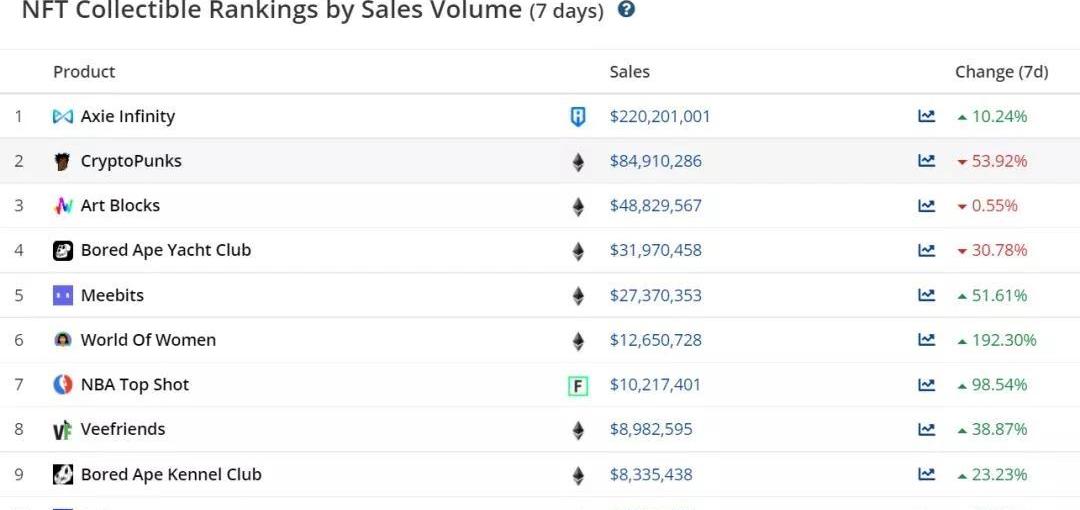The height and width of the screenshot is (510, 1080).
Task: Open the Veefriends chart icon
Action: [x=927, y=429]
